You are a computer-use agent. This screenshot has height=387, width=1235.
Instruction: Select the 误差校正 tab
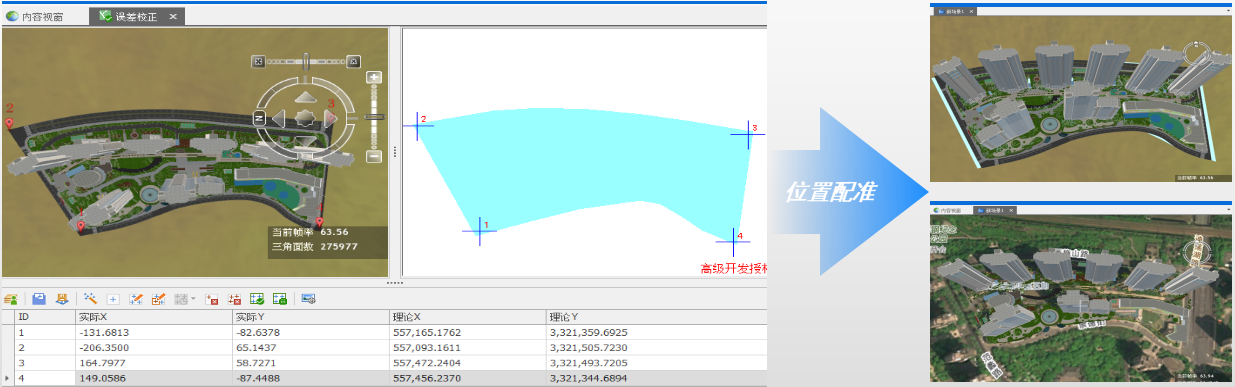point(126,17)
